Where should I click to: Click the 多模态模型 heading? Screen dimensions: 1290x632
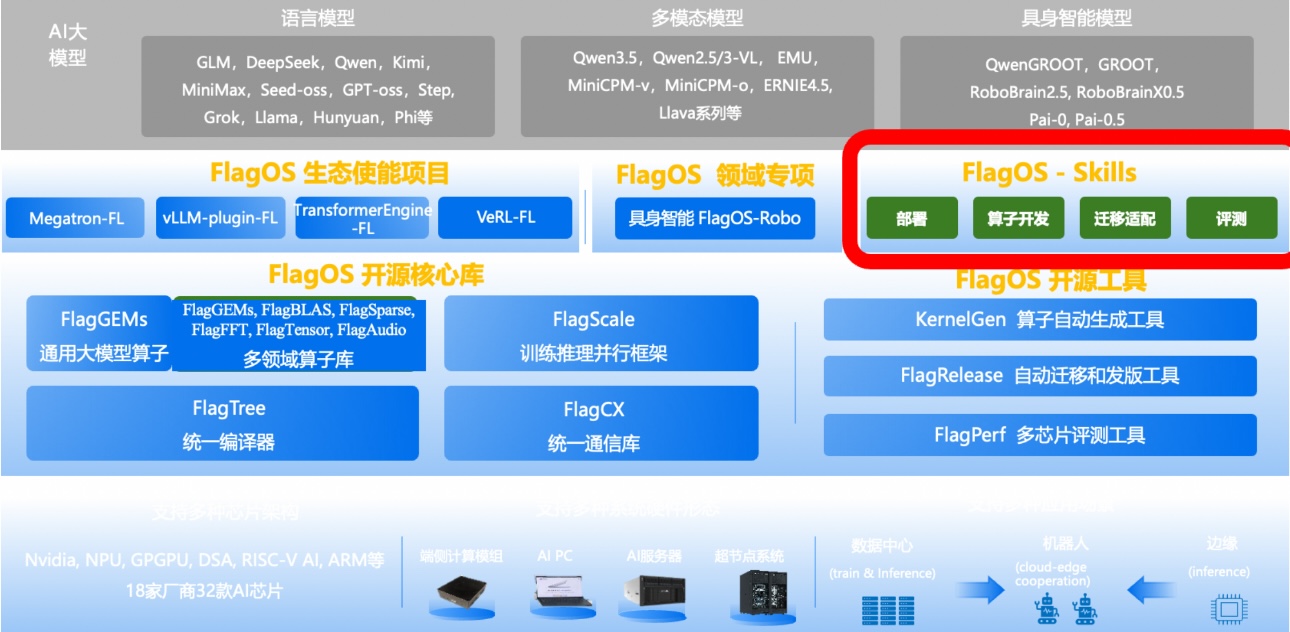[697, 18]
